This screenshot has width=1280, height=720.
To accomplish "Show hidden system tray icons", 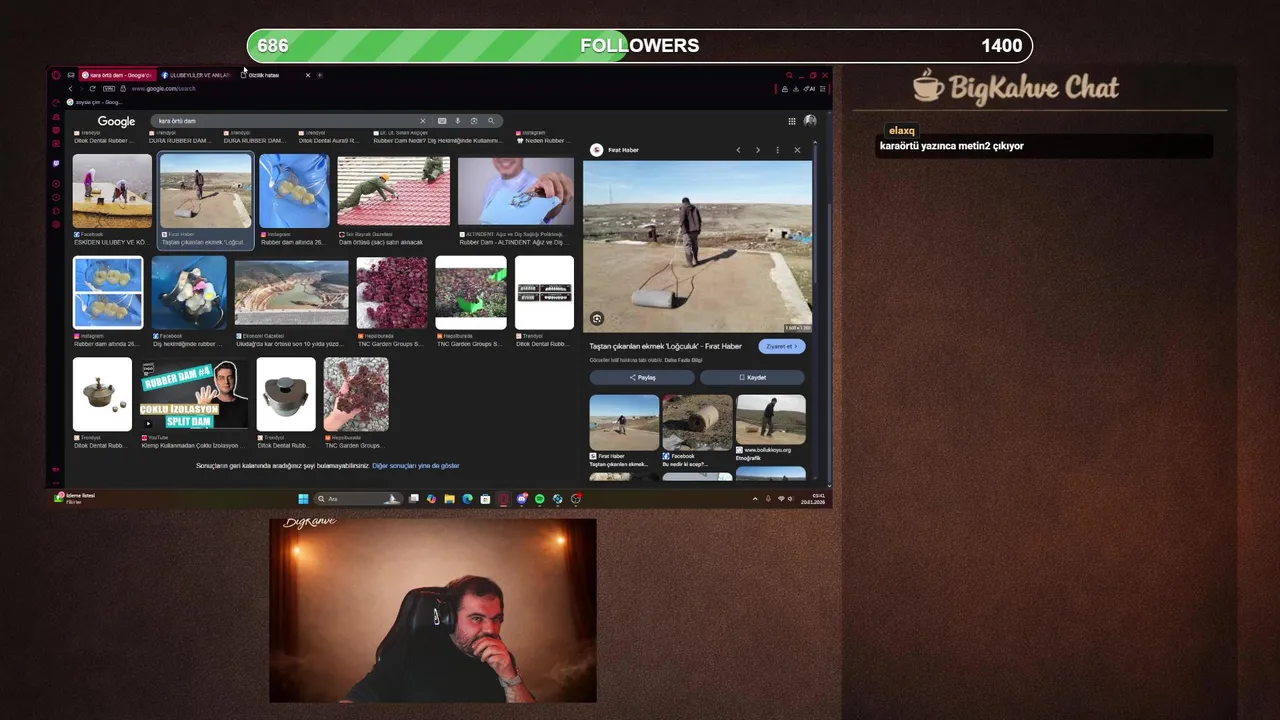I will coord(755,498).
